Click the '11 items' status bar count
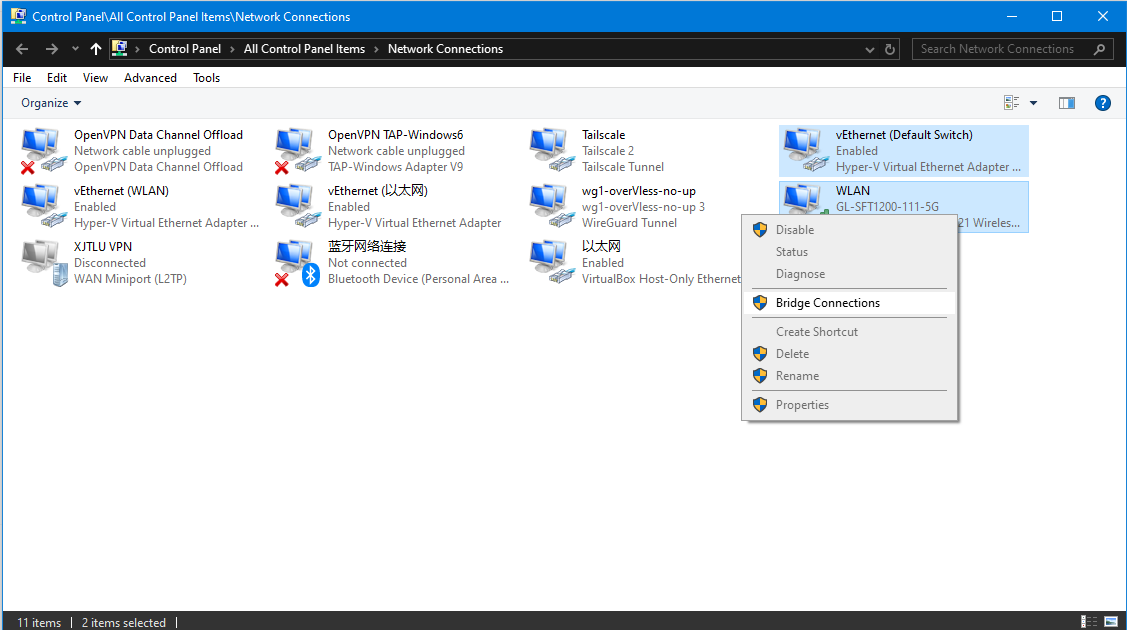Viewport: 1127px width, 630px height. point(39,623)
